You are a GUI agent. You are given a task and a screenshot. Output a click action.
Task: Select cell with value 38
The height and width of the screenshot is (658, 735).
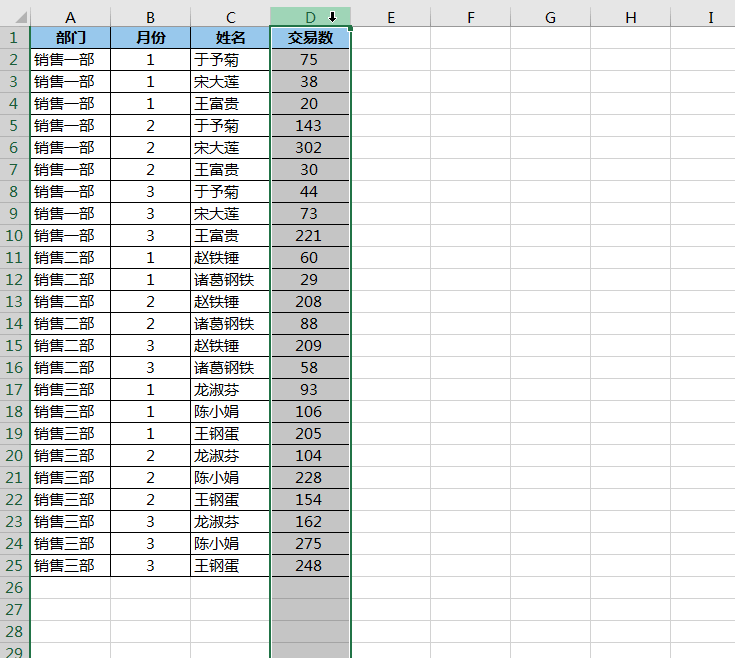310,82
